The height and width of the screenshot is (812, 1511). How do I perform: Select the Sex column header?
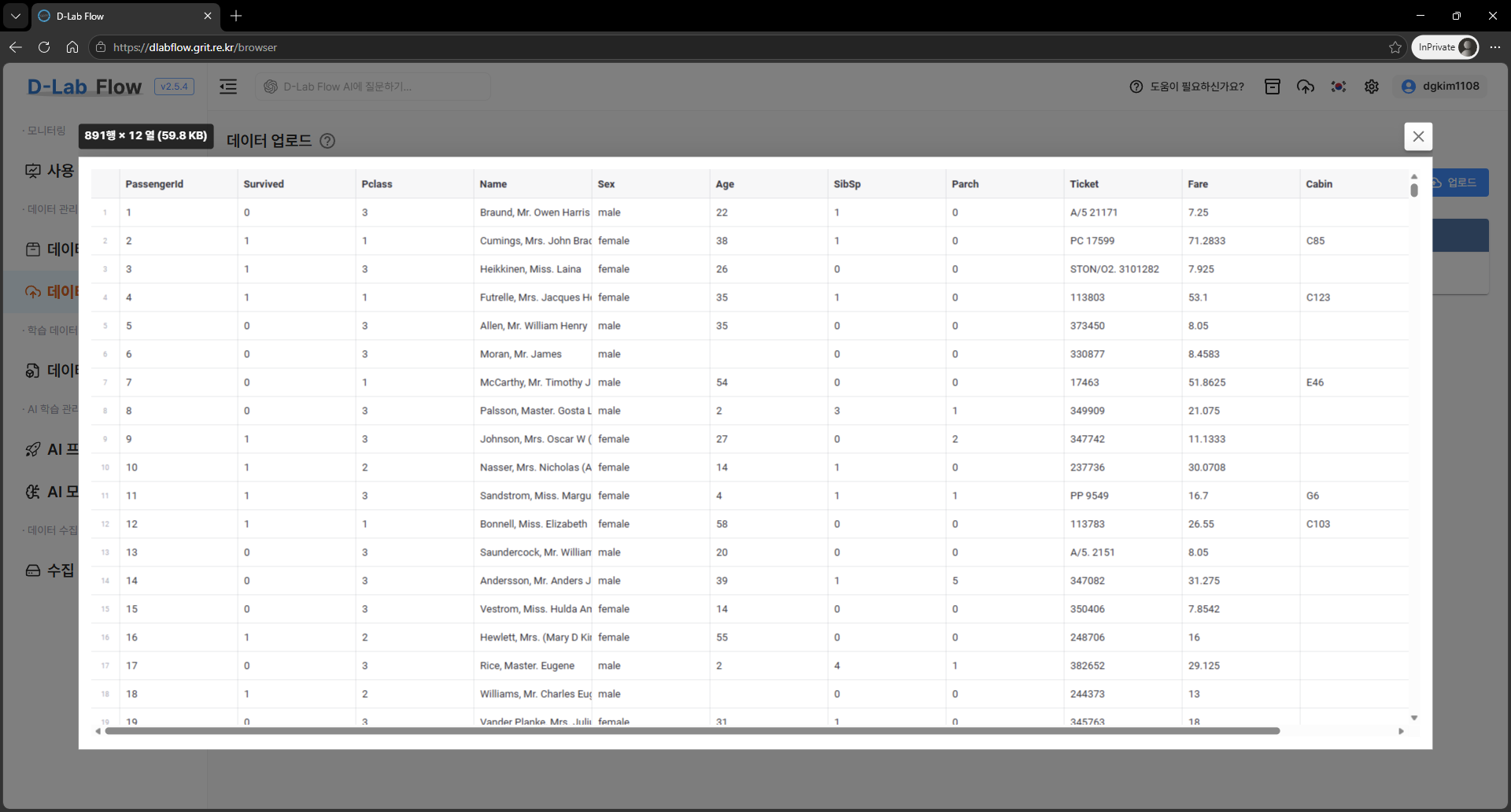coord(650,184)
